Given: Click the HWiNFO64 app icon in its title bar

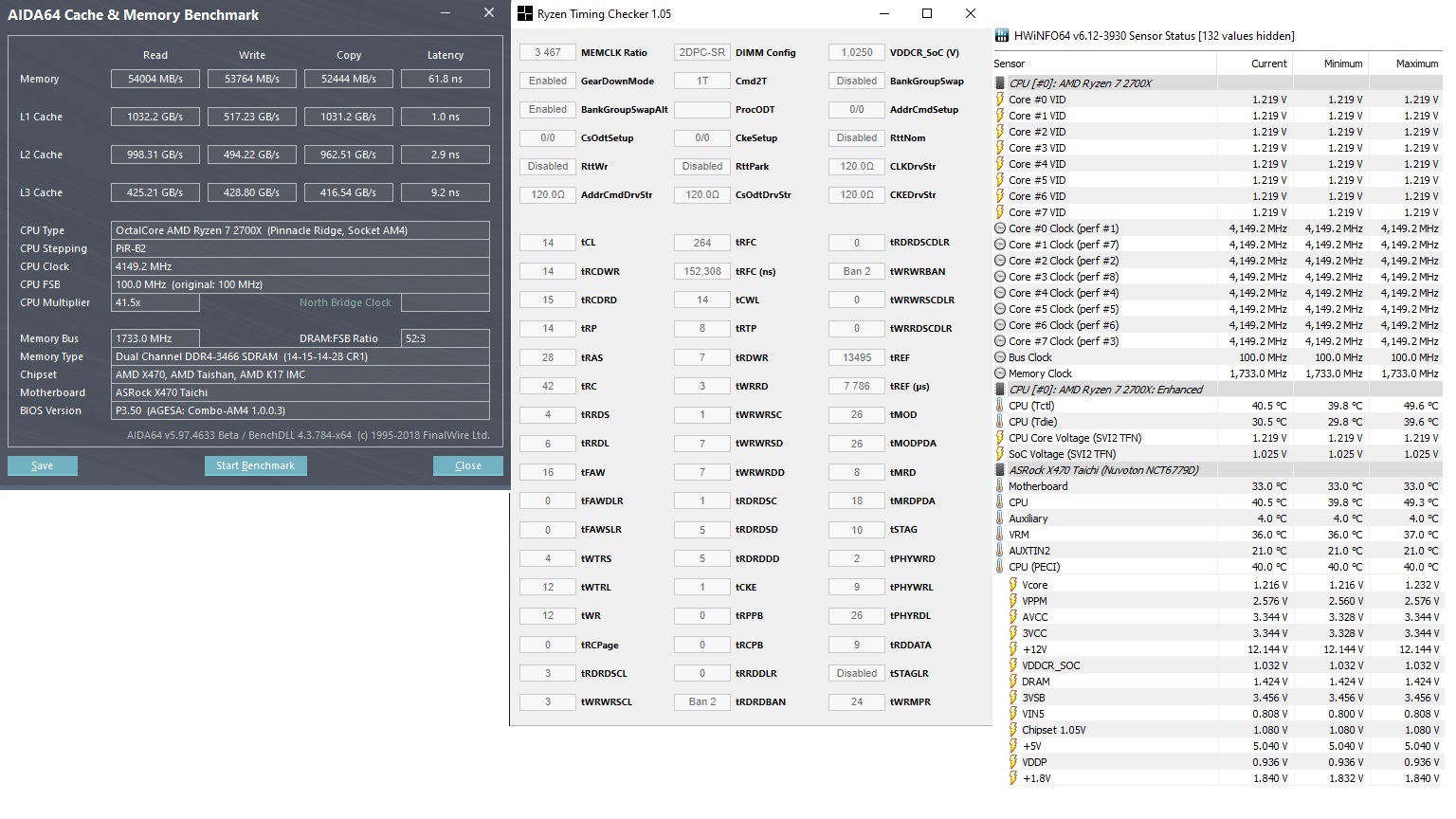Looking at the screenshot, I should pos(1001,36).
